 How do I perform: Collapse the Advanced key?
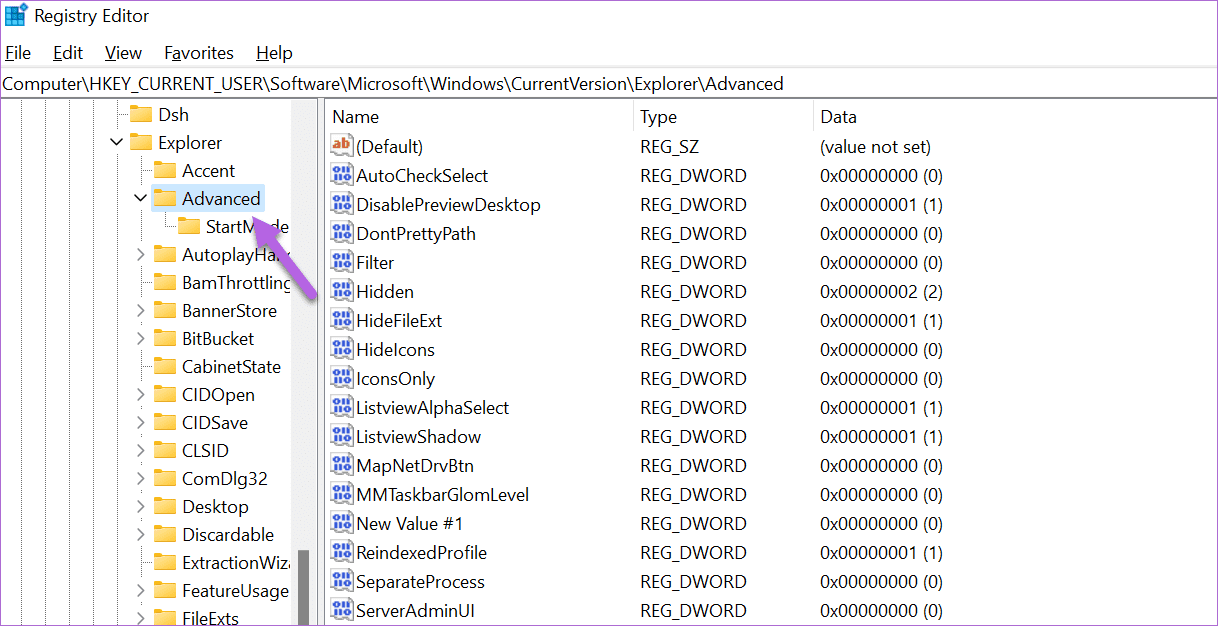click(x=141, y=199)
